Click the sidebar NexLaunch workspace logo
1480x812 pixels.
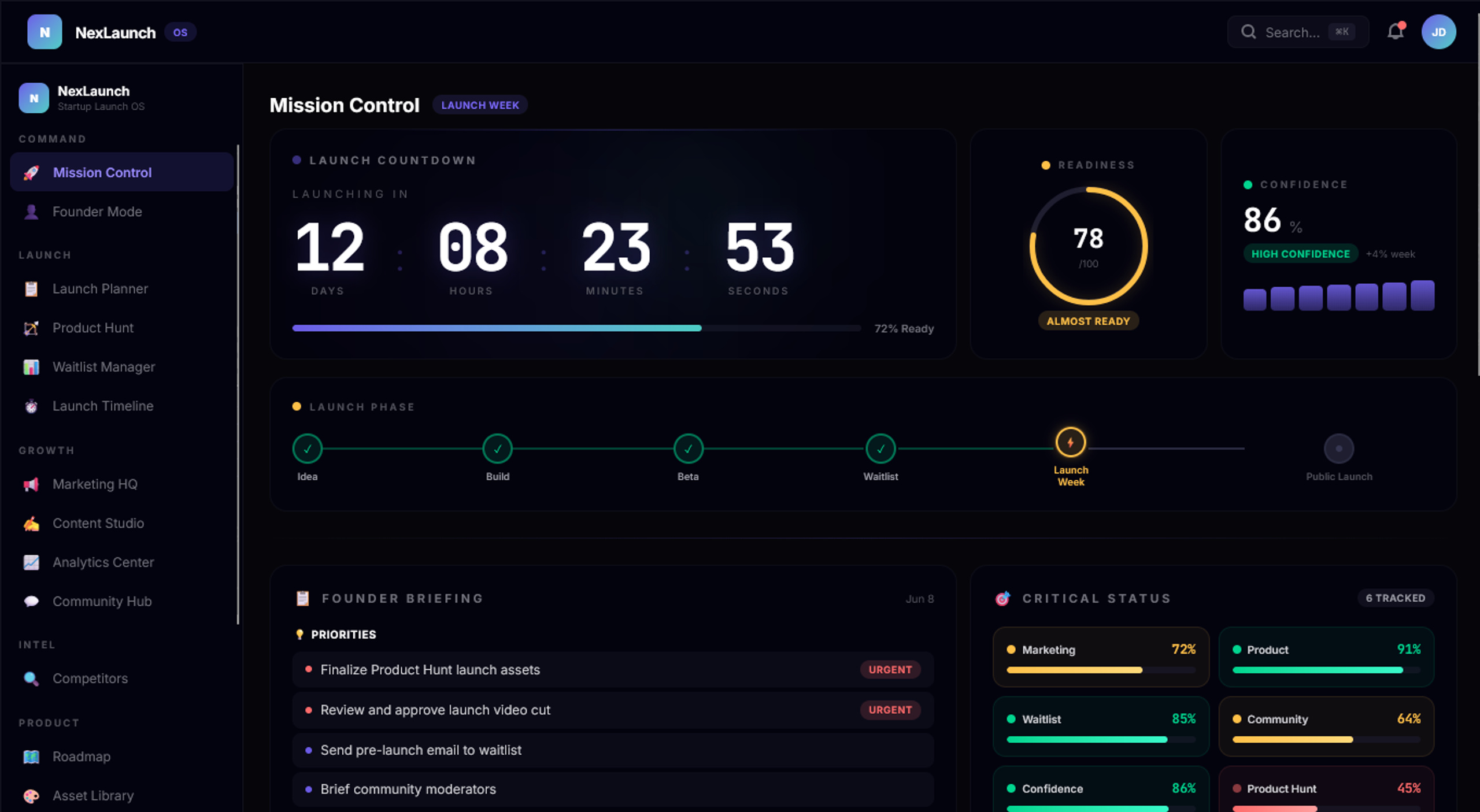[x=34, y=98]
